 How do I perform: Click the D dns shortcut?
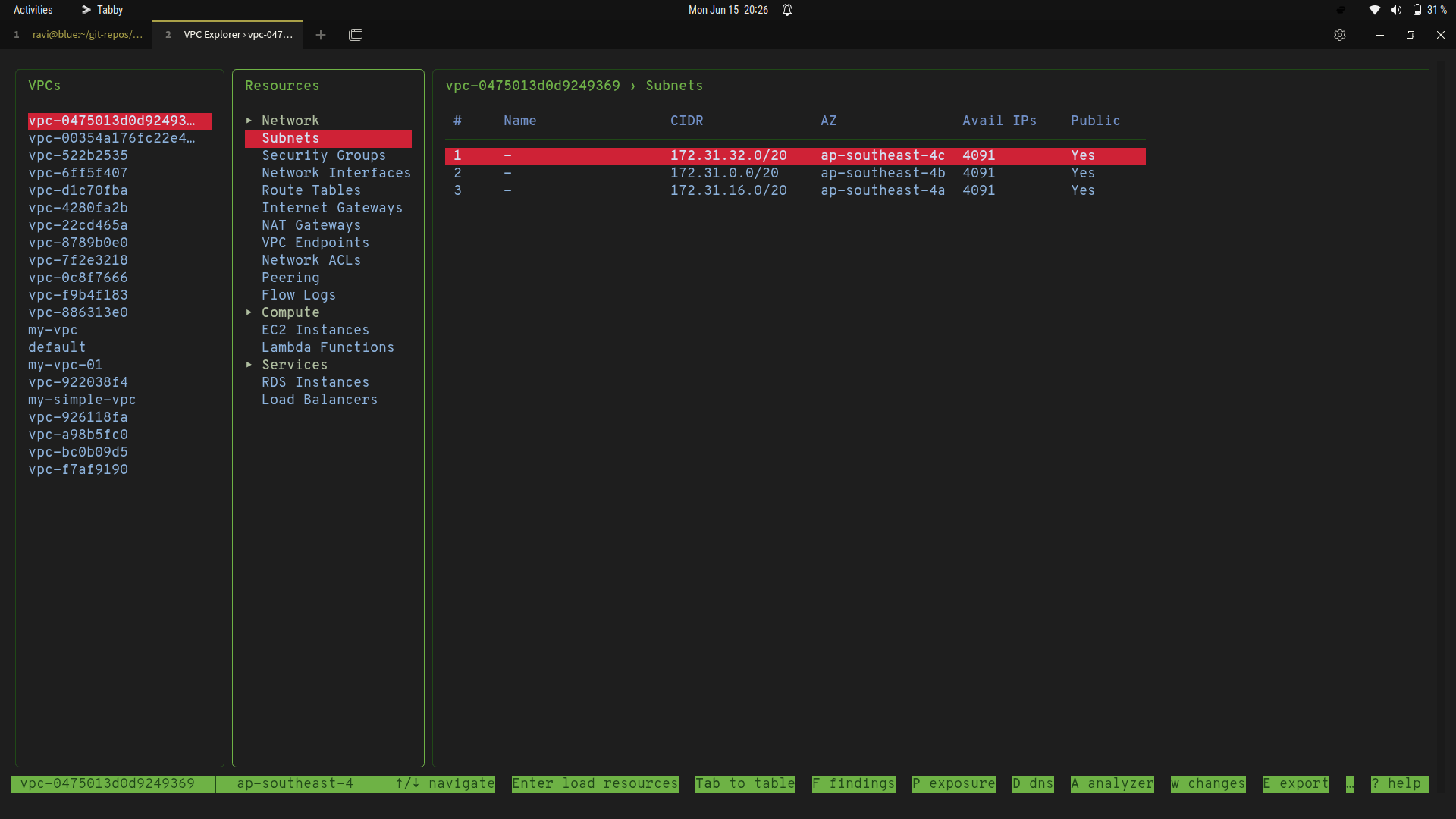1033,784
